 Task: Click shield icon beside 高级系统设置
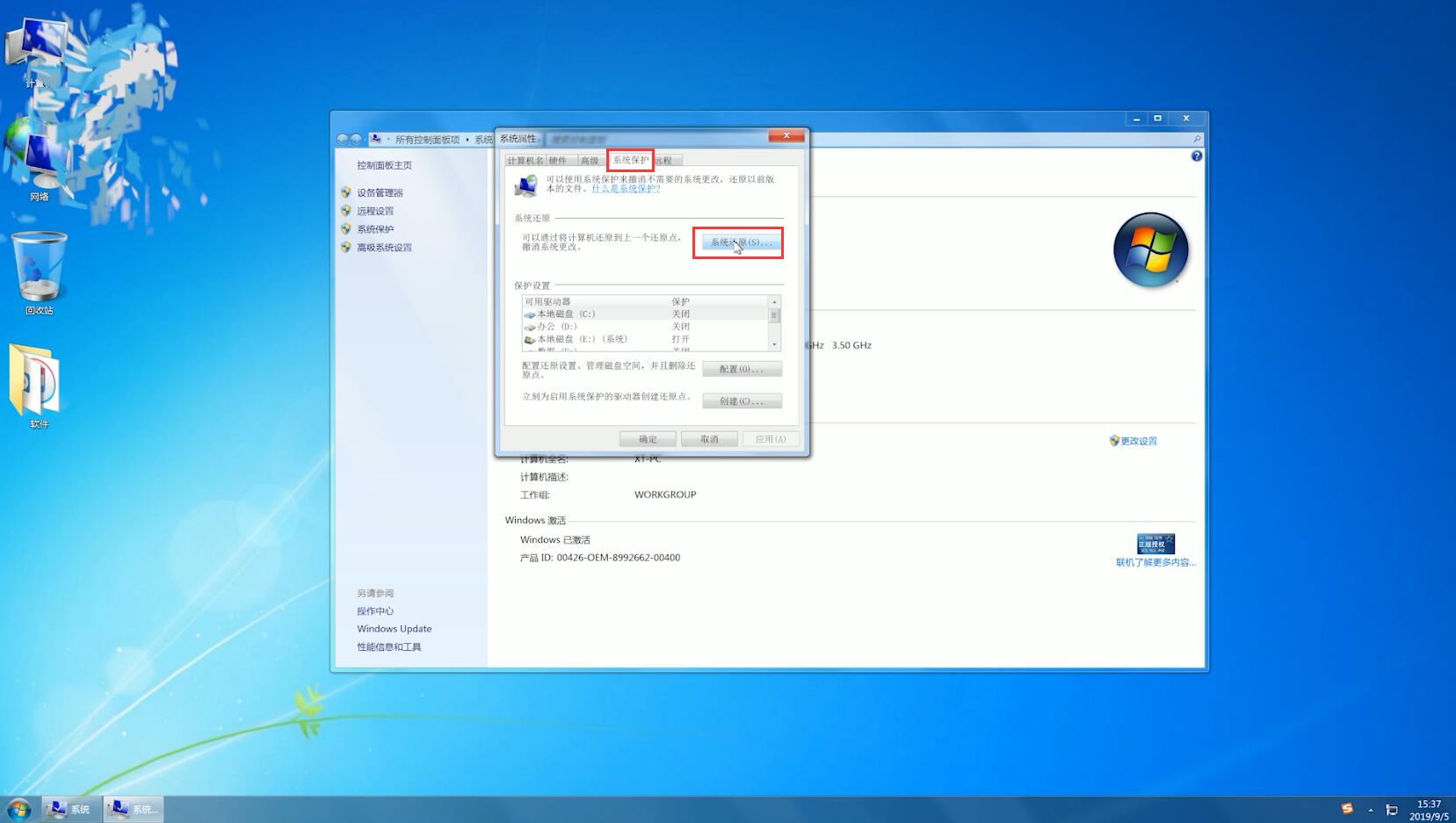click(346, 248)
